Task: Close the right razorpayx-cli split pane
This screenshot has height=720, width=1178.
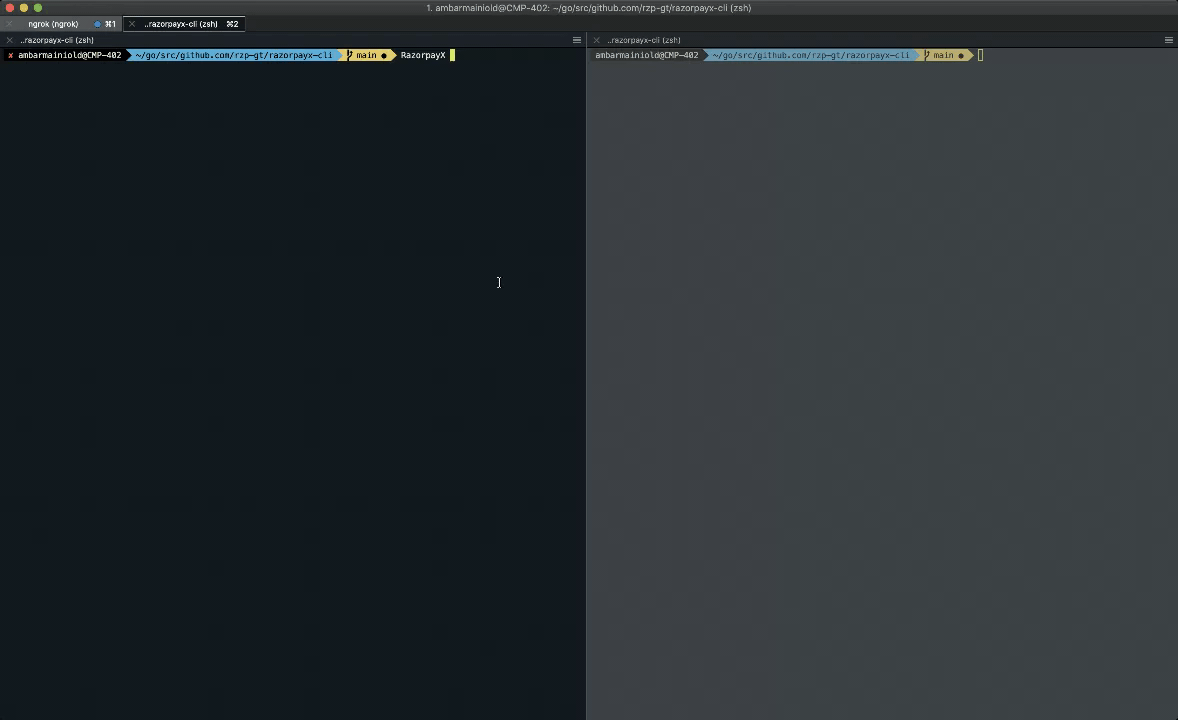Action: 597,40
